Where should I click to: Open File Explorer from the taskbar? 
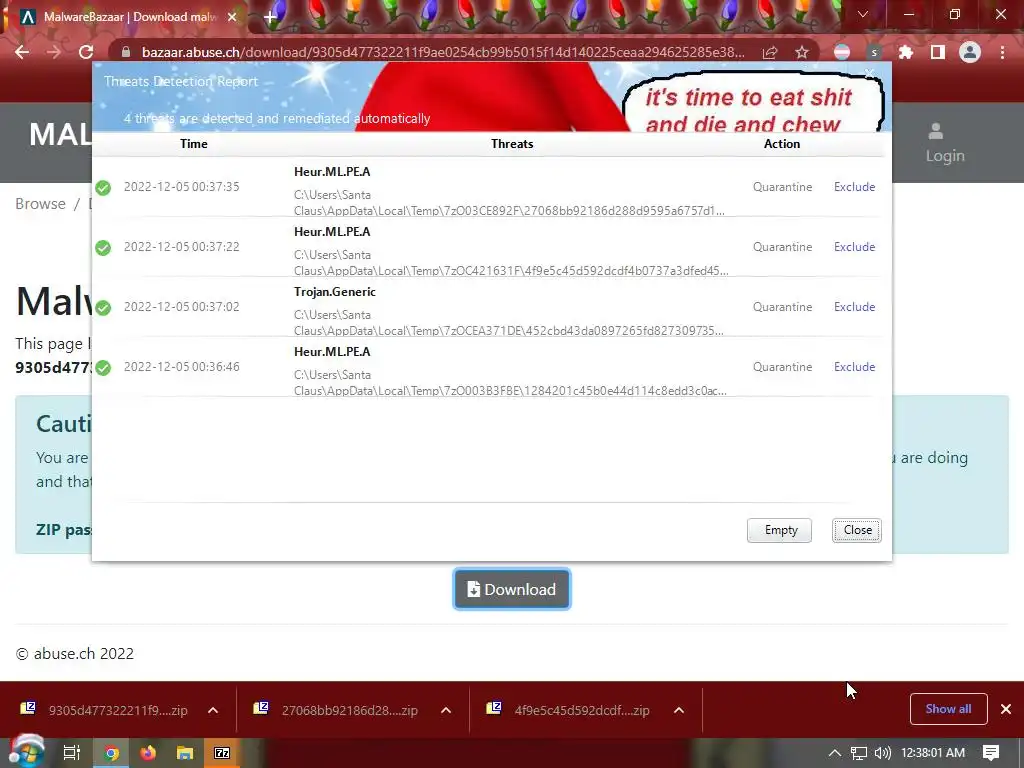(x=185, y=753)
